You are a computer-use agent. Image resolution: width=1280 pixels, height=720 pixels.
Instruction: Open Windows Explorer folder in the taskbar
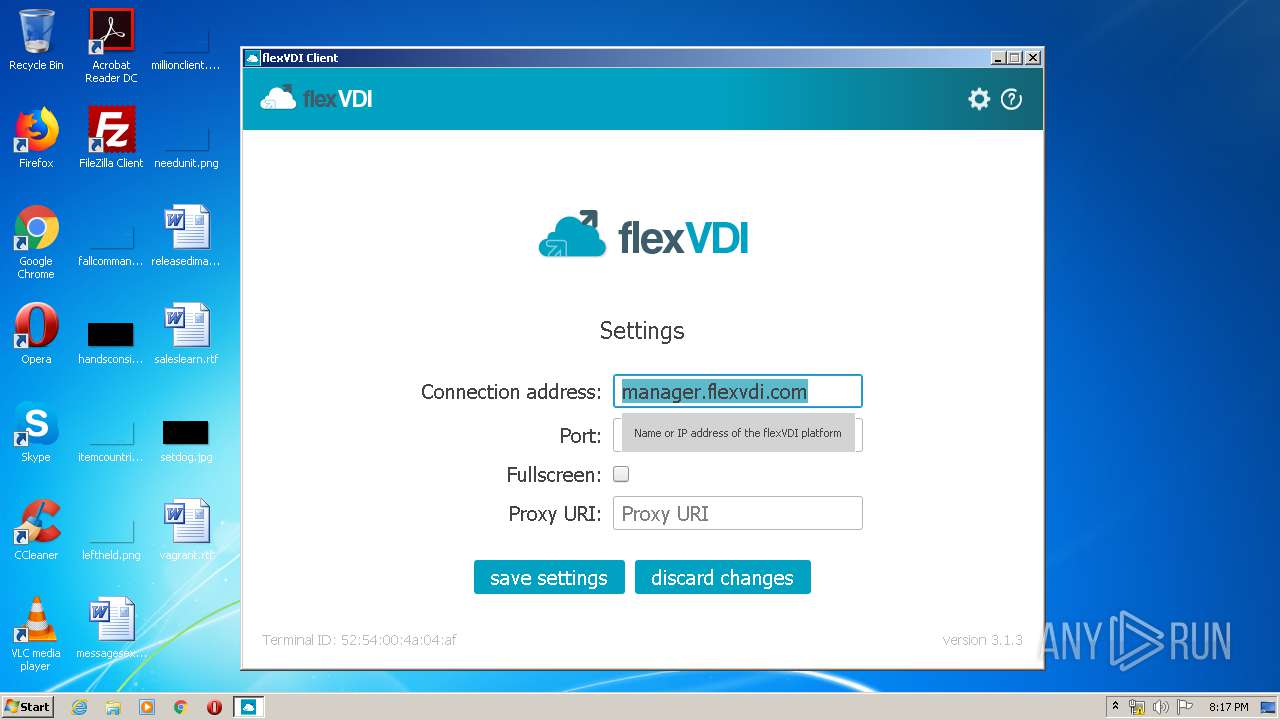point(113,707)
